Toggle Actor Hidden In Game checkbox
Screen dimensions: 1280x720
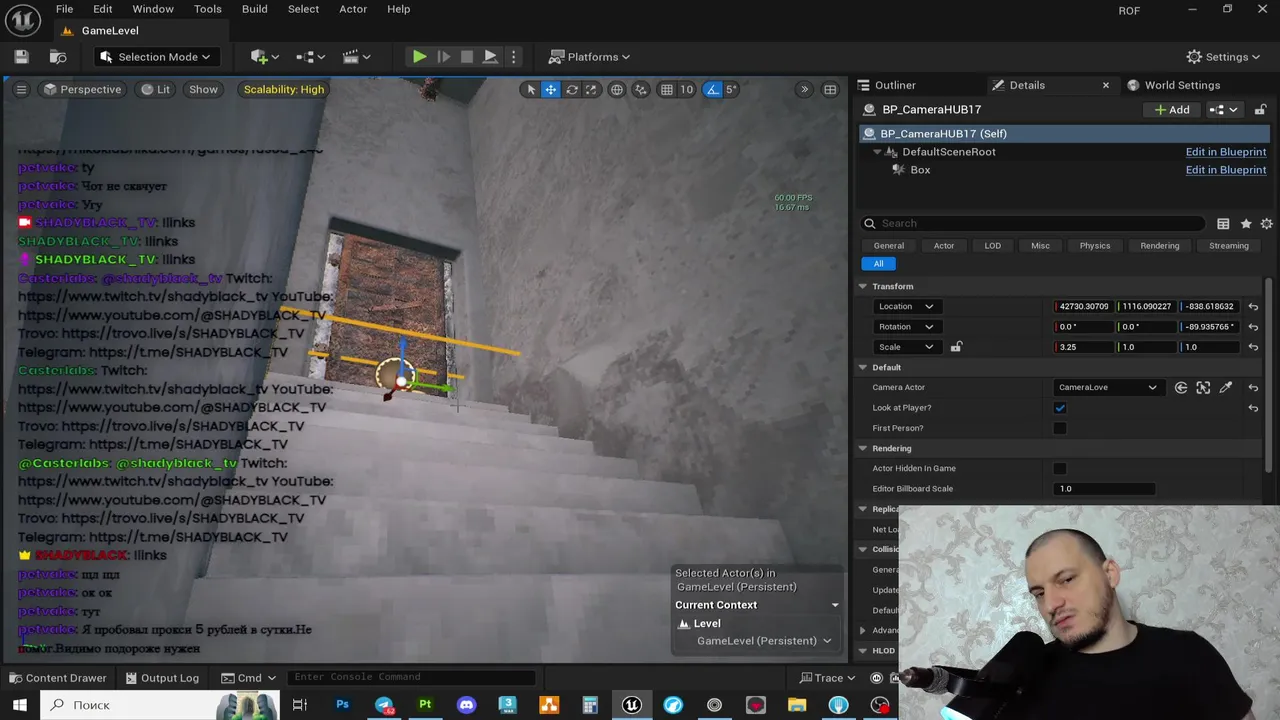click(1060, 469)
